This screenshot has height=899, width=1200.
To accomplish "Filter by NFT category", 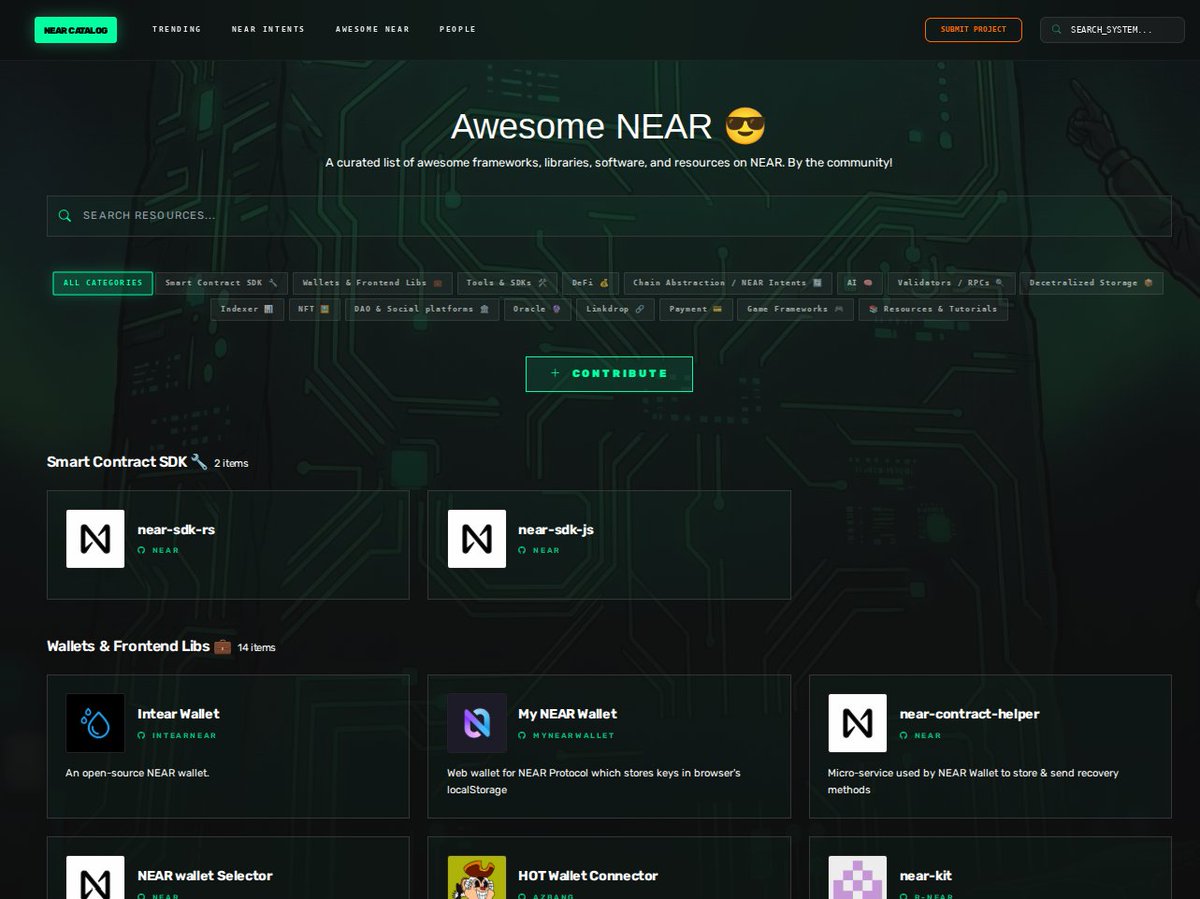I will pos(315,309).
